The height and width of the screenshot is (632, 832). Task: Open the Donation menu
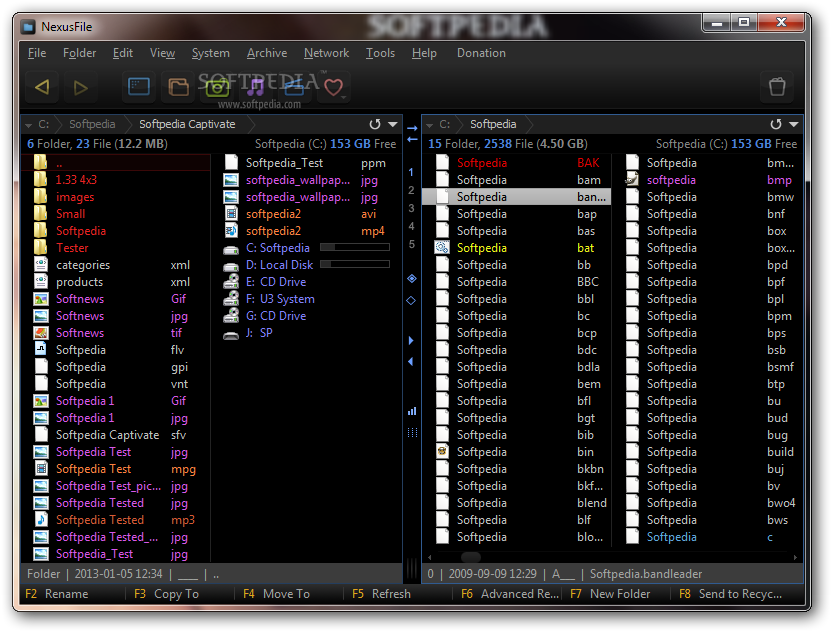(481, 53)
